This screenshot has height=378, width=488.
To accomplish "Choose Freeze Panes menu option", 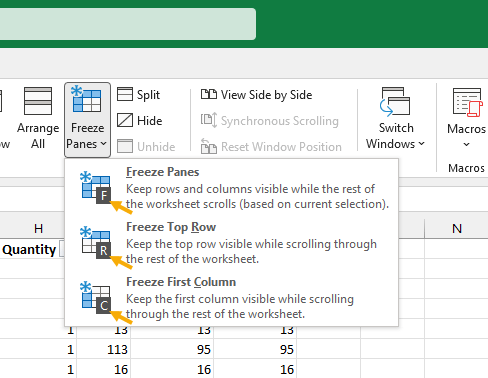I will 232,188.
